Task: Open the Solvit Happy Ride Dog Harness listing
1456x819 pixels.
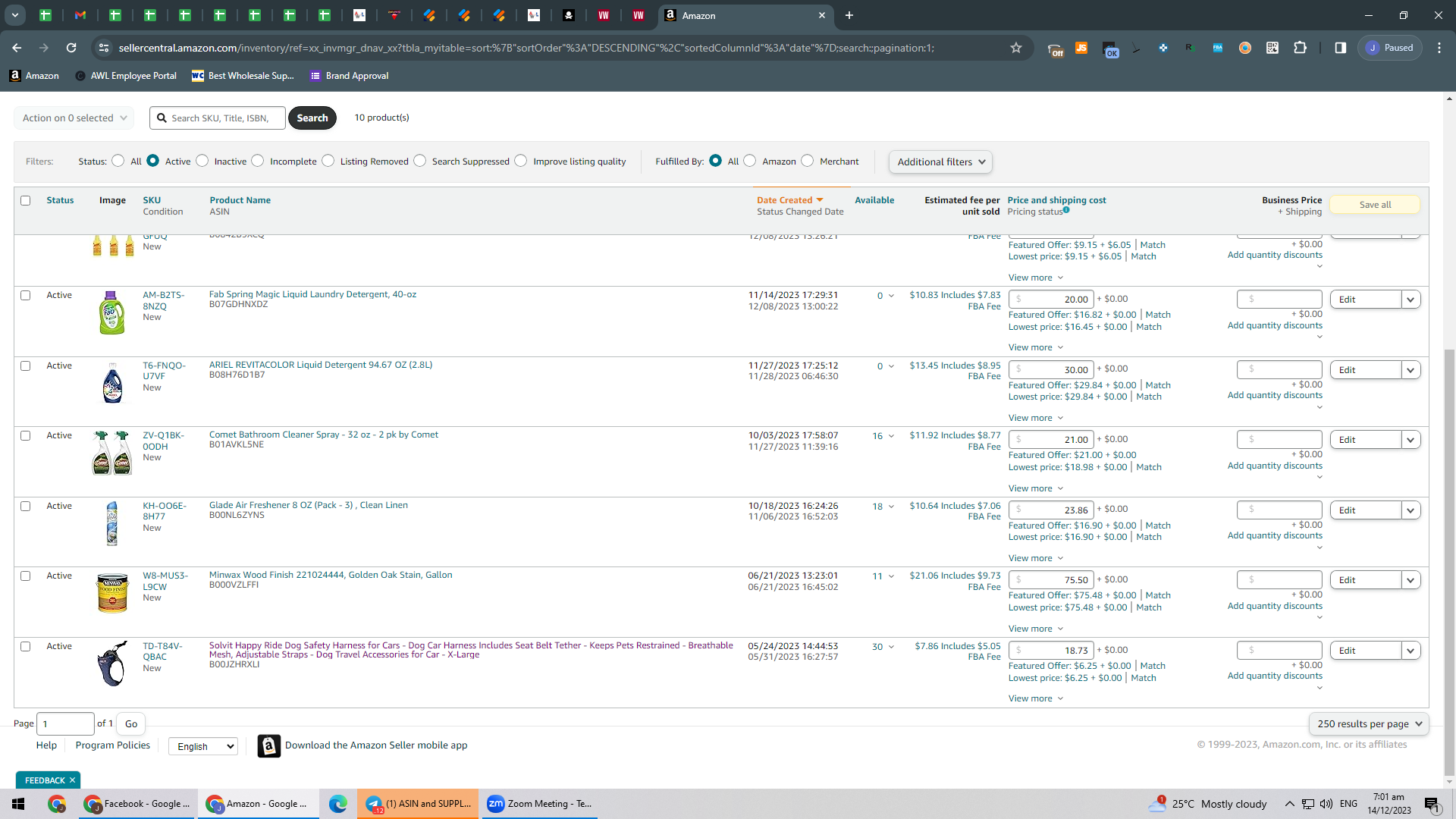Action: coord(471,650)
